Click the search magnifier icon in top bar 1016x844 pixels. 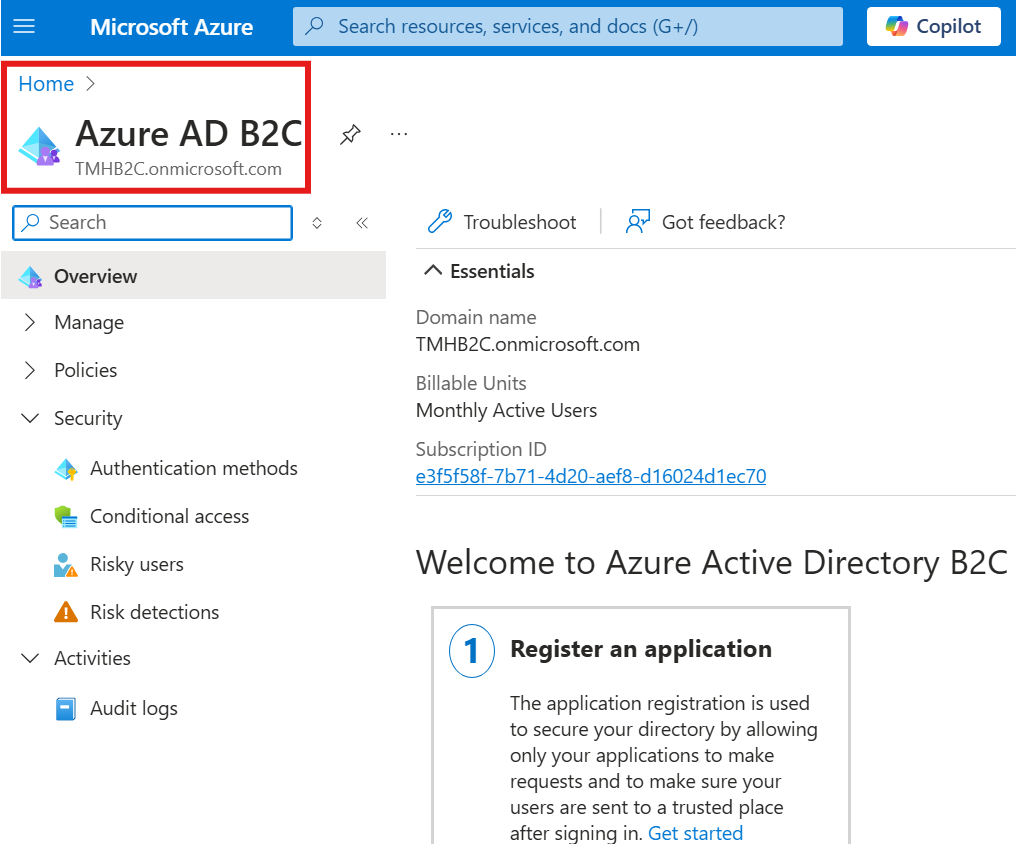[315, 26]
